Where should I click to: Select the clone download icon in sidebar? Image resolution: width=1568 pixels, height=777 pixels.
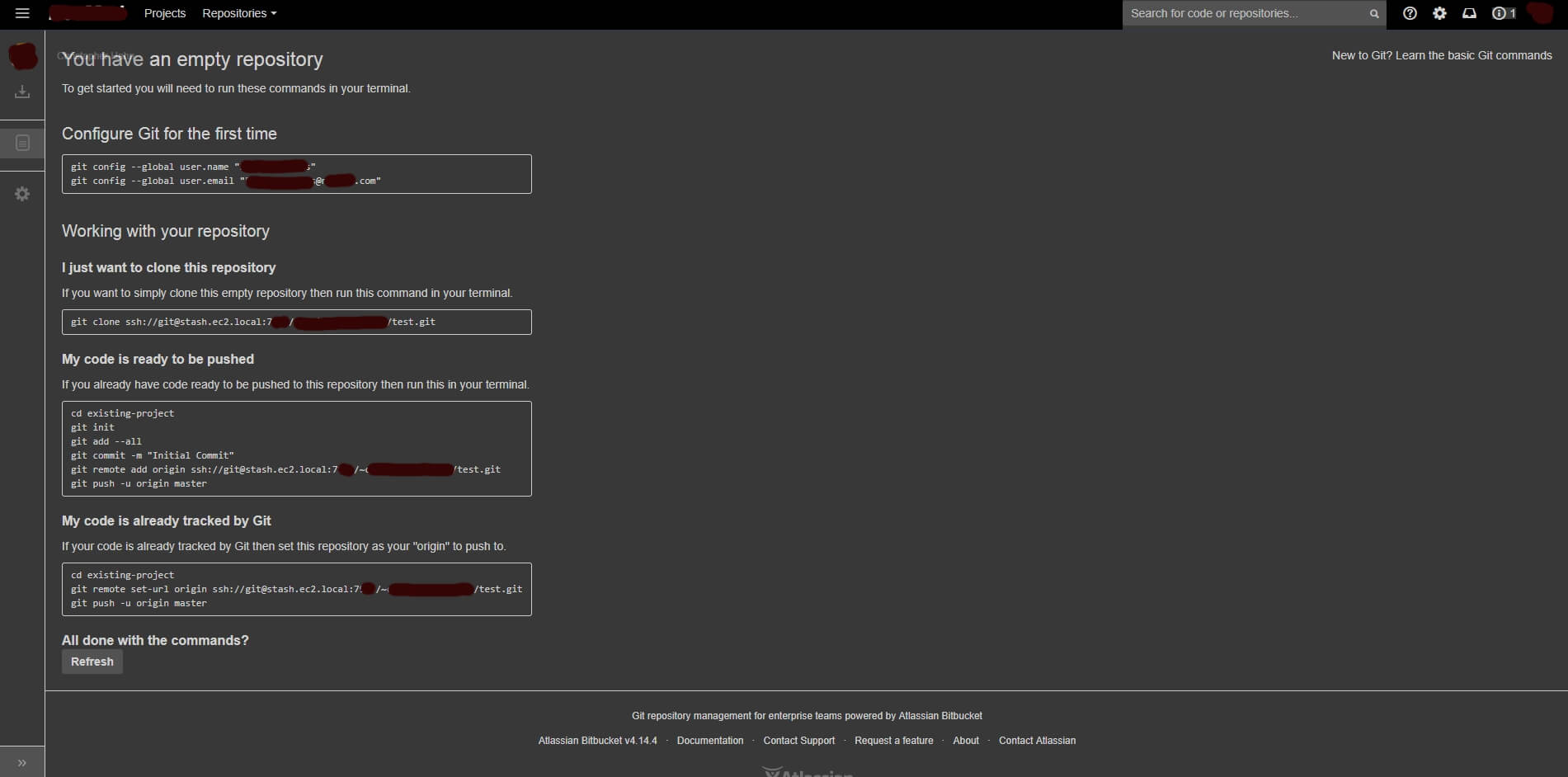[x=22, y=92]
